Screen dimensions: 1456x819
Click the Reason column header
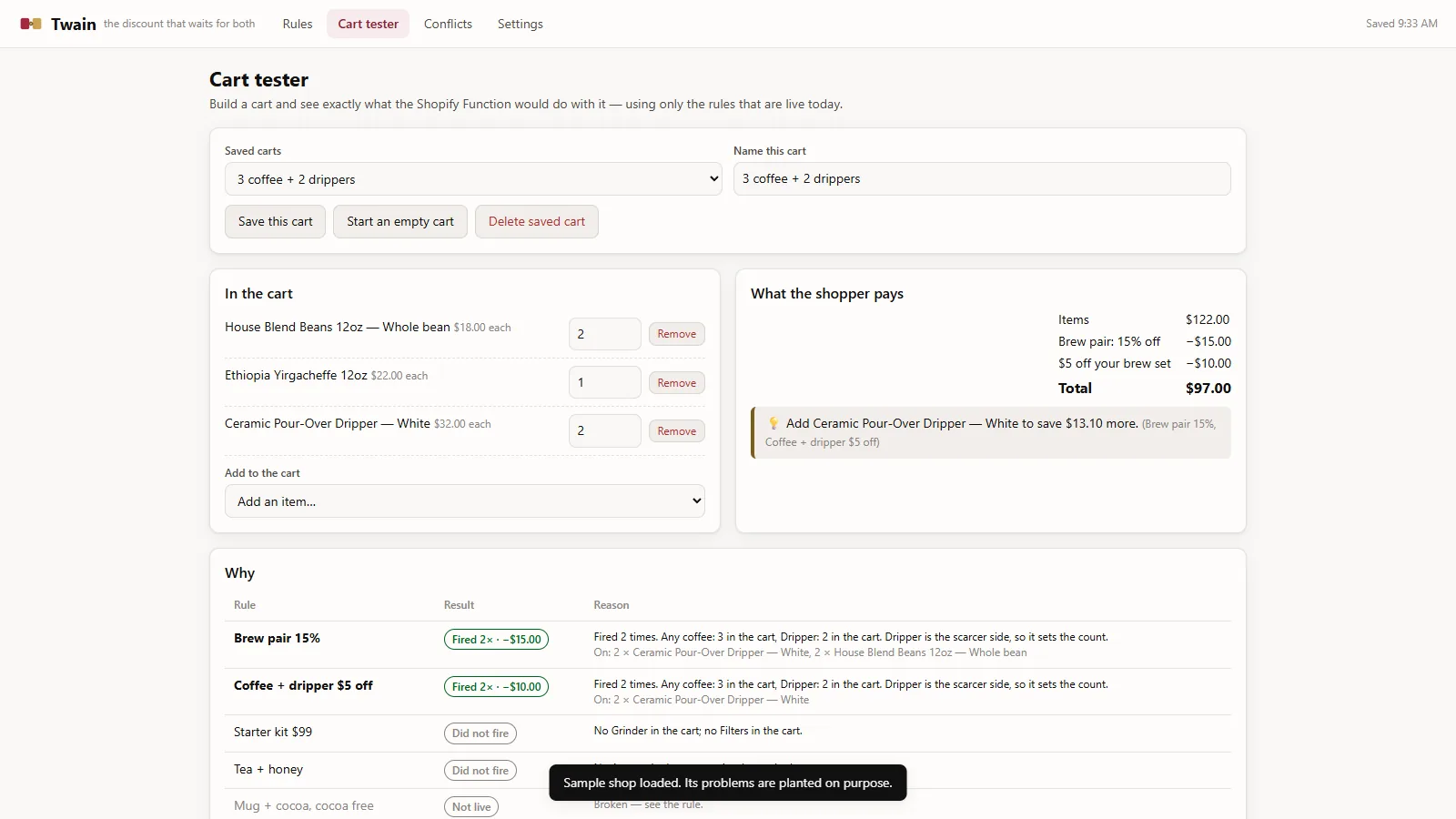(612, 605)
